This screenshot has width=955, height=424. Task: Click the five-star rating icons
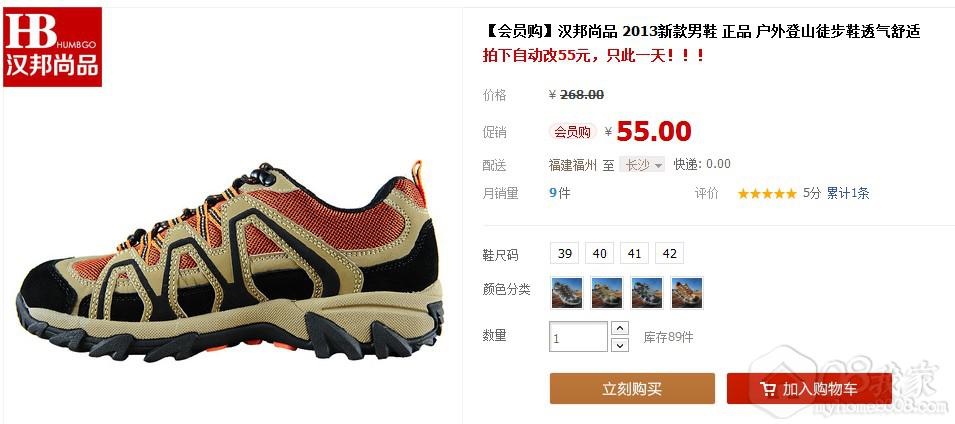[767, 194]
